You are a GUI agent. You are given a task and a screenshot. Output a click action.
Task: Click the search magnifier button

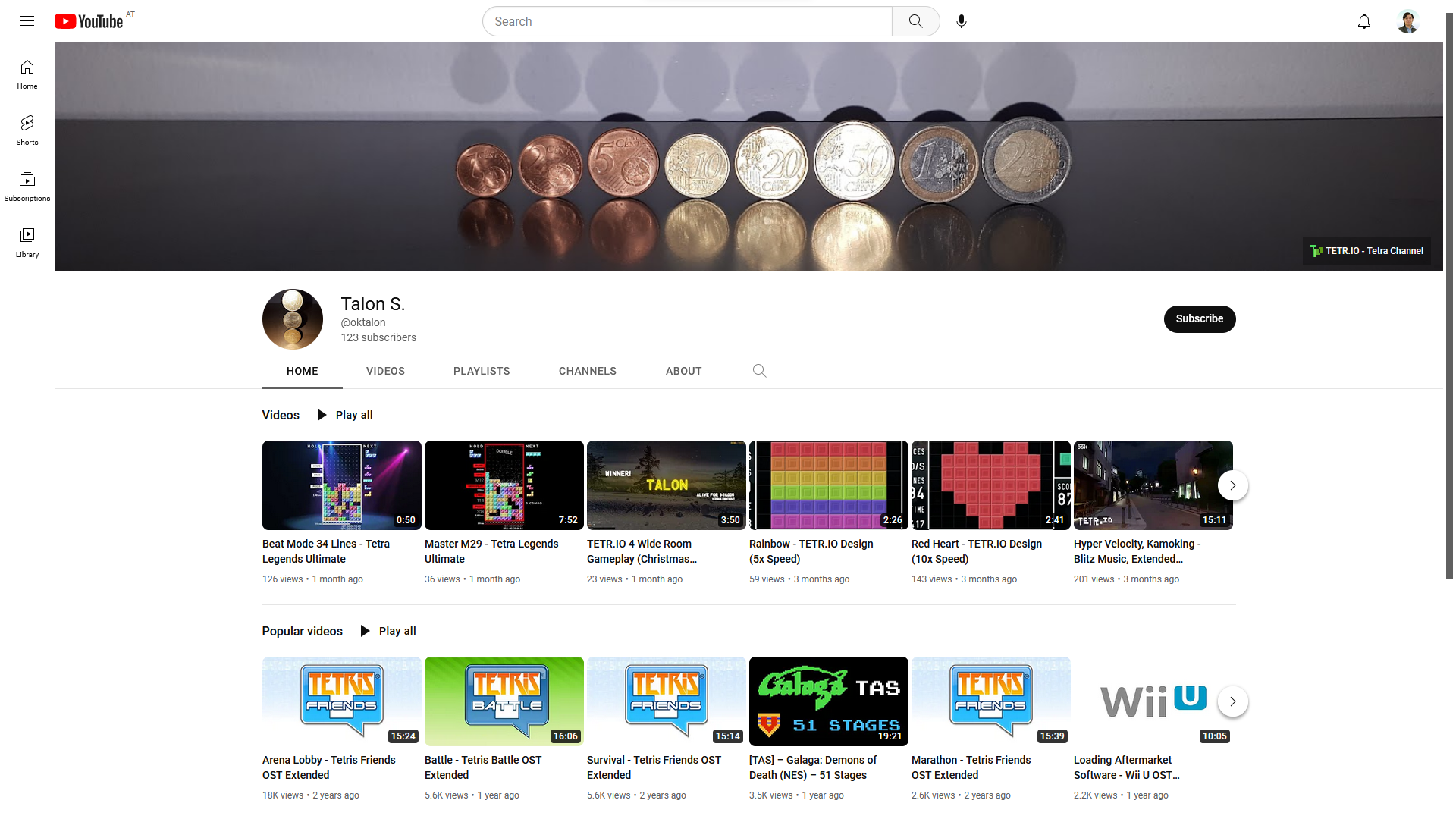(x=916, y=21)
